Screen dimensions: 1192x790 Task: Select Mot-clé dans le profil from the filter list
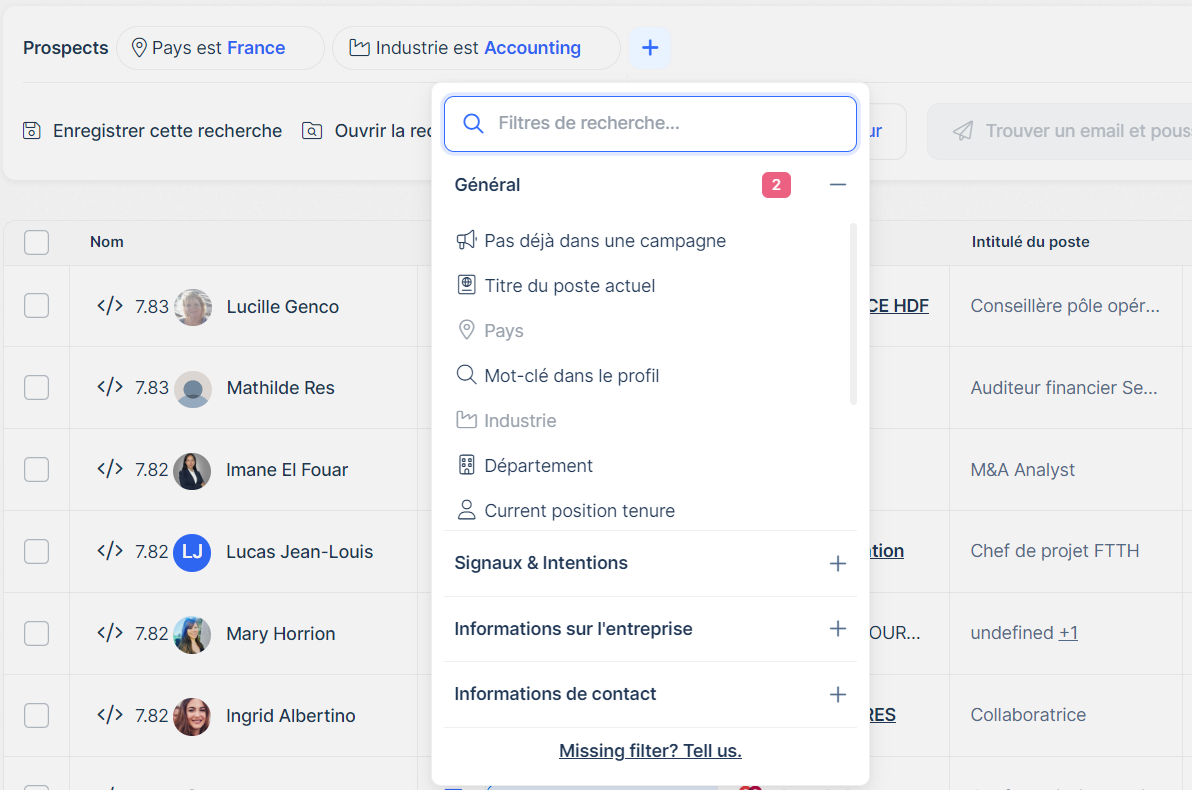point(570,375)
